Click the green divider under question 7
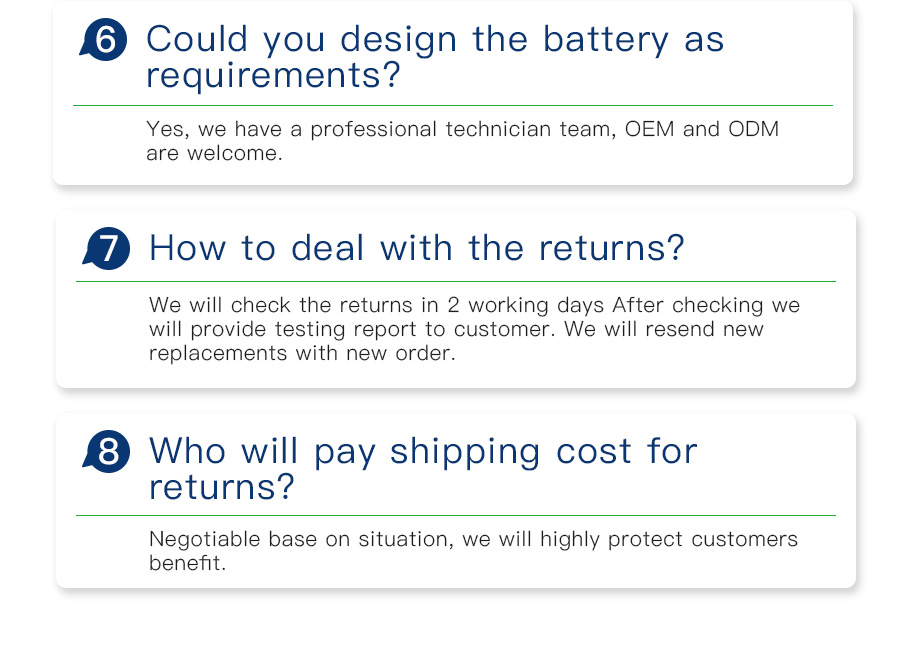The height and width of the screenshot is (669, 900). tap(456, 282)
